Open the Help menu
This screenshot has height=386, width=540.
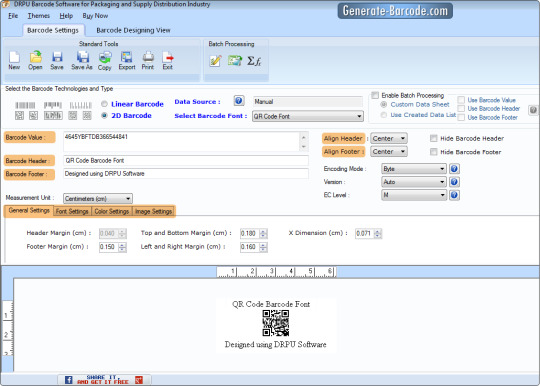click(x=66, y=16)
